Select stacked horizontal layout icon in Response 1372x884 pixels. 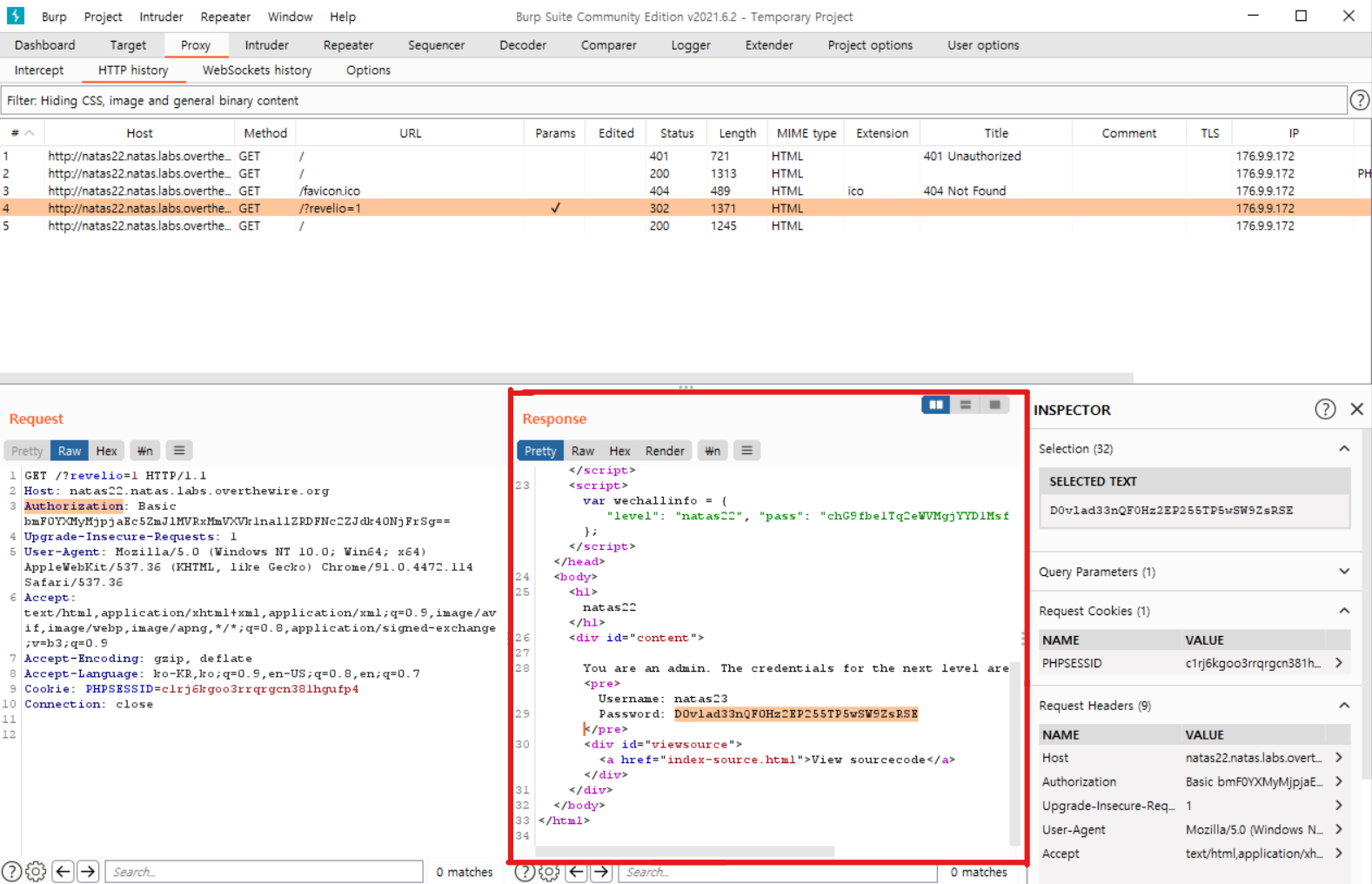click(x=966, y=405)
